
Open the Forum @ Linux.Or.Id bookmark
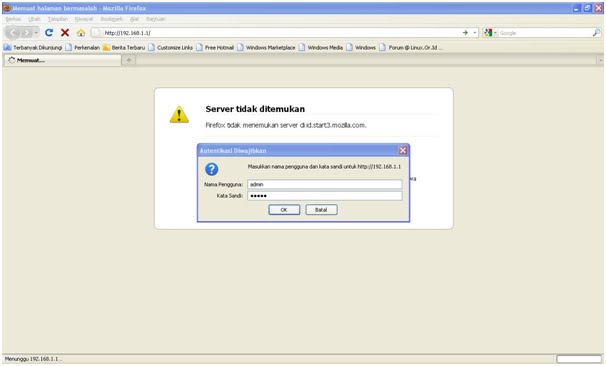pos(411,48)
